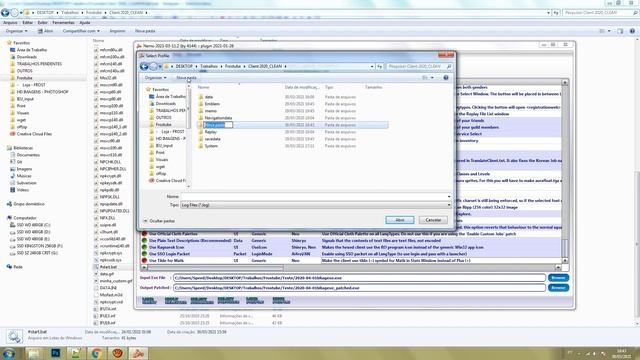Screen dimensions: 640x360
Task: Open Ferramentas menu in Explorer window
Action: 64,23
